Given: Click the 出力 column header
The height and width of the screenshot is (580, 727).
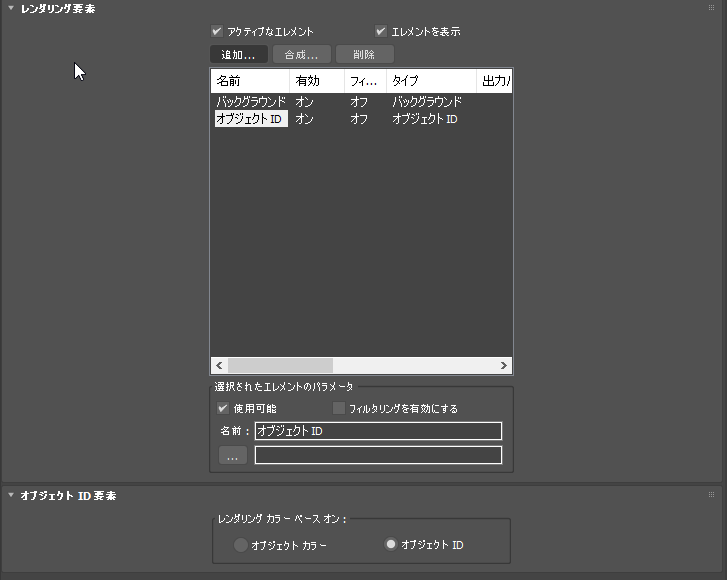Looking at the screenshot, I should tap(495, 81).
